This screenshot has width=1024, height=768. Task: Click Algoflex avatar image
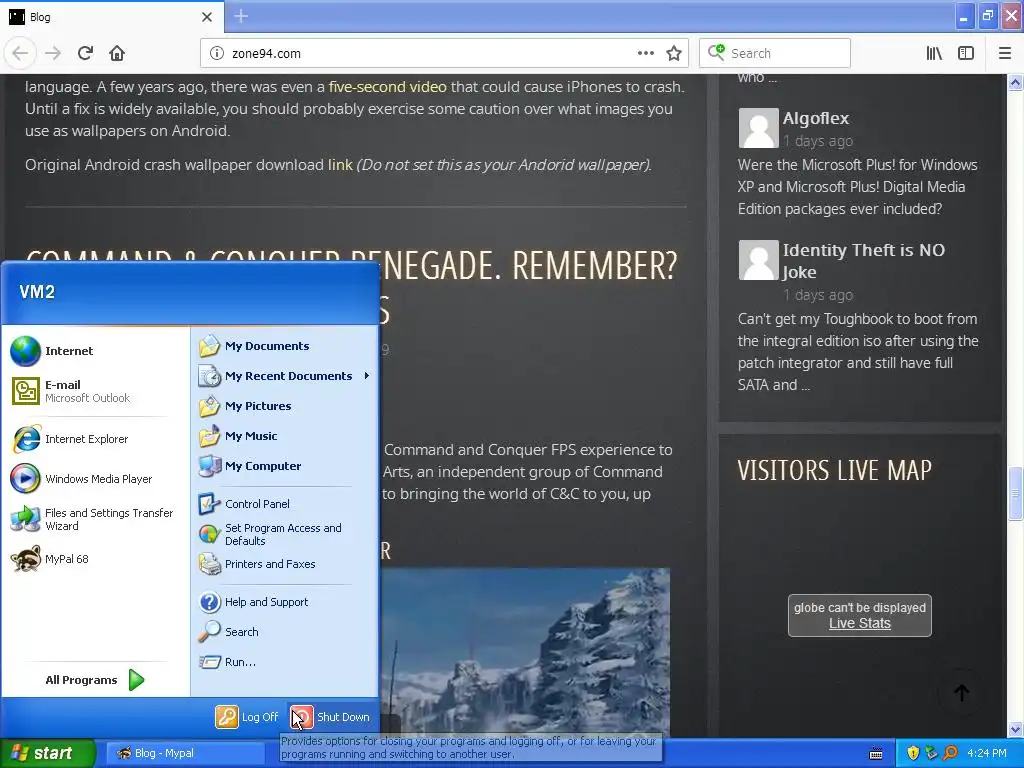(758, 128)
